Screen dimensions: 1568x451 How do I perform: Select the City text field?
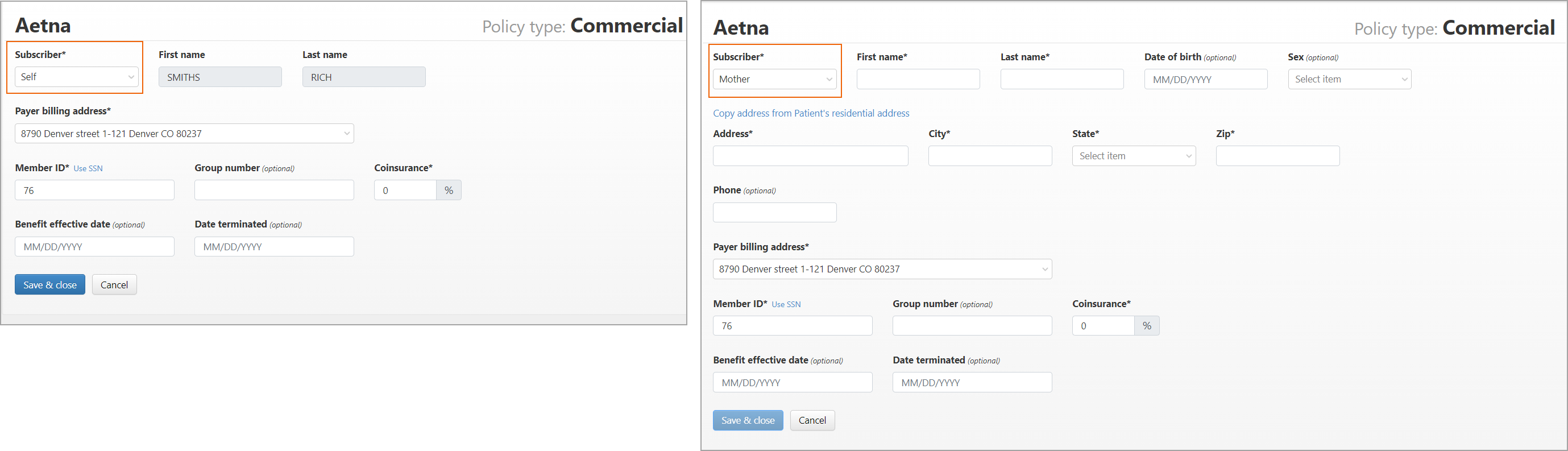coord(990,156)
